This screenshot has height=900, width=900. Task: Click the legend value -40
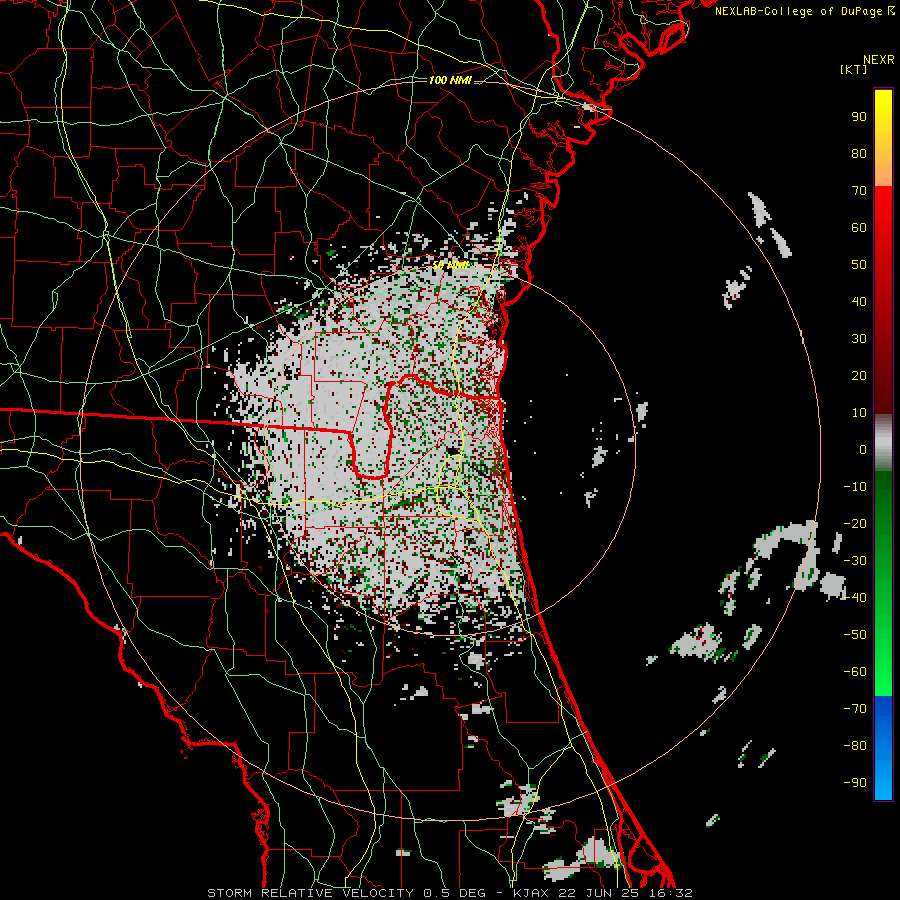click(x=855, y=598)
